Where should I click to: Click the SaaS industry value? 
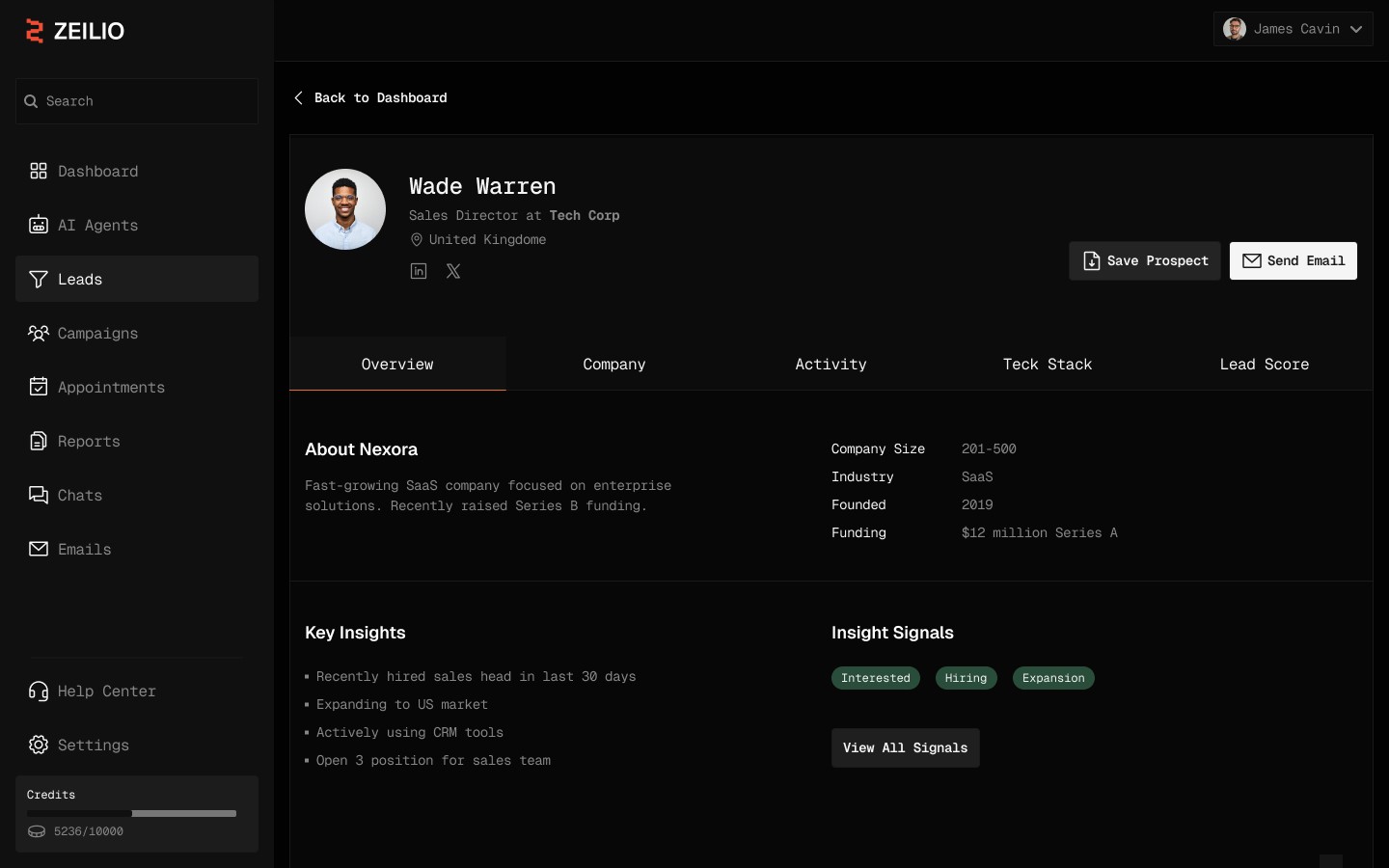[977, 476]
